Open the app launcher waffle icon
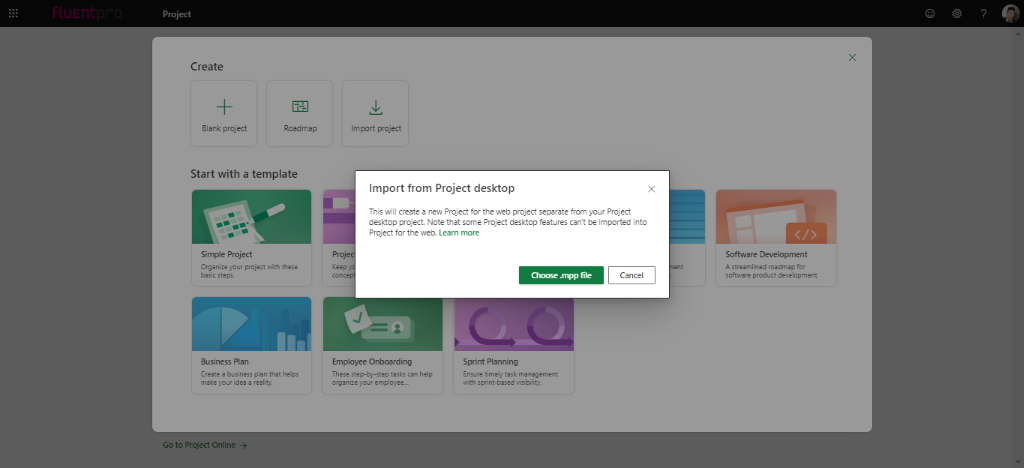 coord(13,13)
